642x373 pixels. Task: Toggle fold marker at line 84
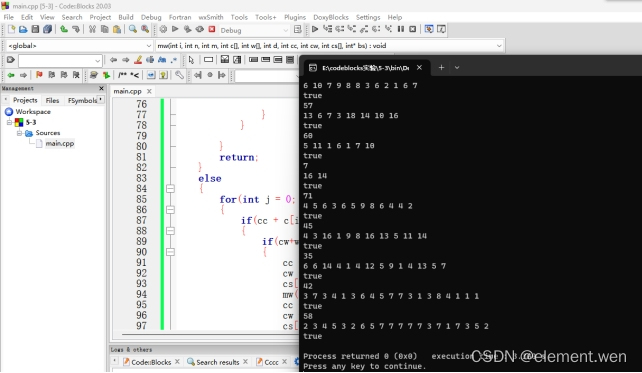pos(170,188)
